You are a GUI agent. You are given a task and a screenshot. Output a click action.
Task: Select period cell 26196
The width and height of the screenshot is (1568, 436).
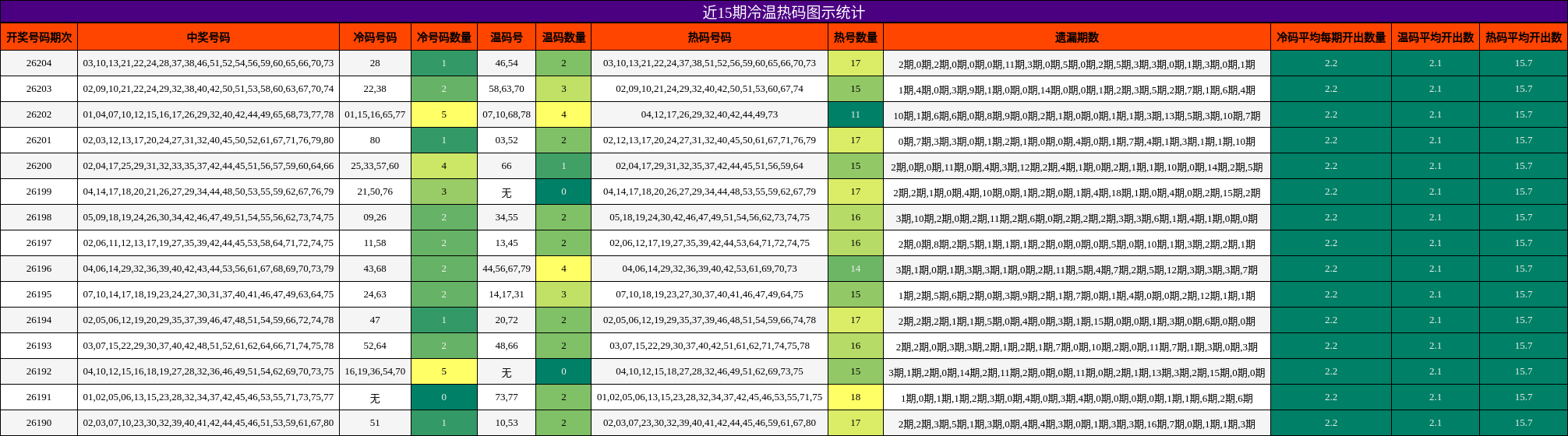(39, 269)
